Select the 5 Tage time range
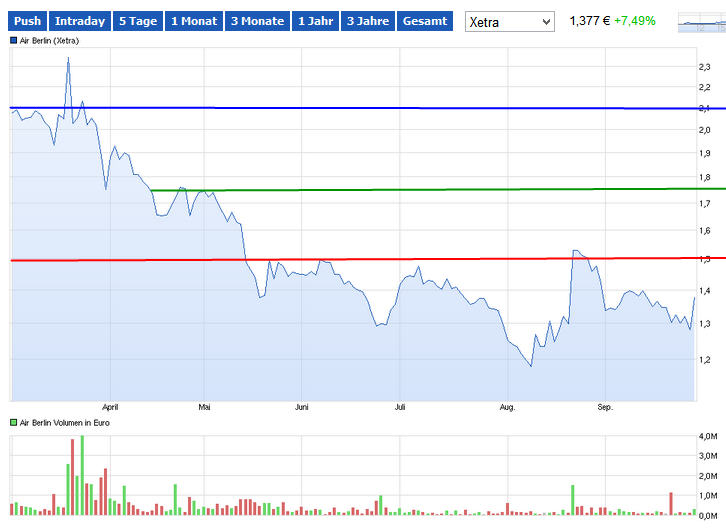 (x=138, y=21)
